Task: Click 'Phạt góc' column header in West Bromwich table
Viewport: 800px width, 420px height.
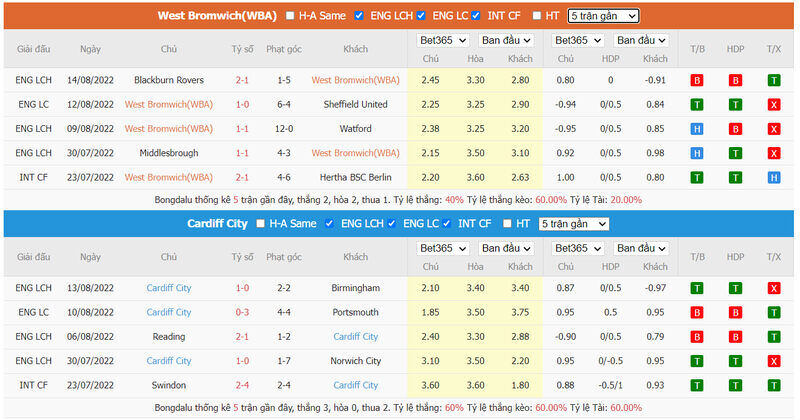Action: coord(284,49)
